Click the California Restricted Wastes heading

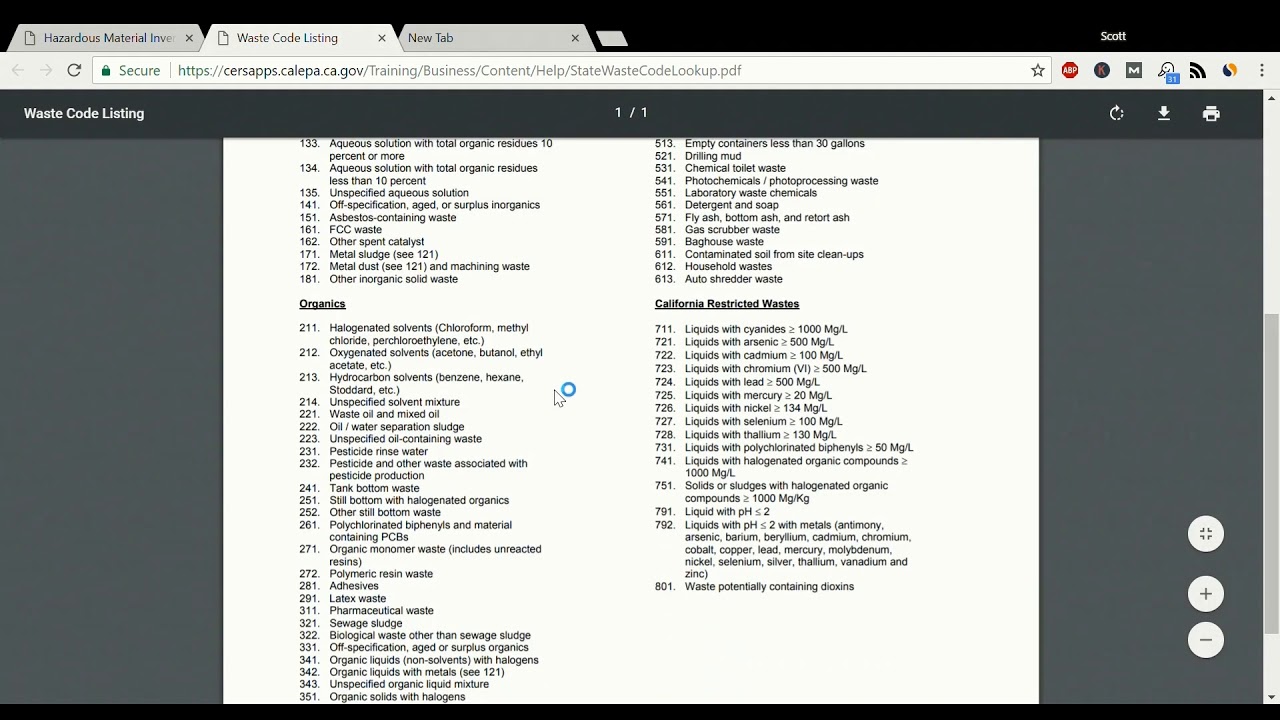pyautogui.click(x=727, y=304)
